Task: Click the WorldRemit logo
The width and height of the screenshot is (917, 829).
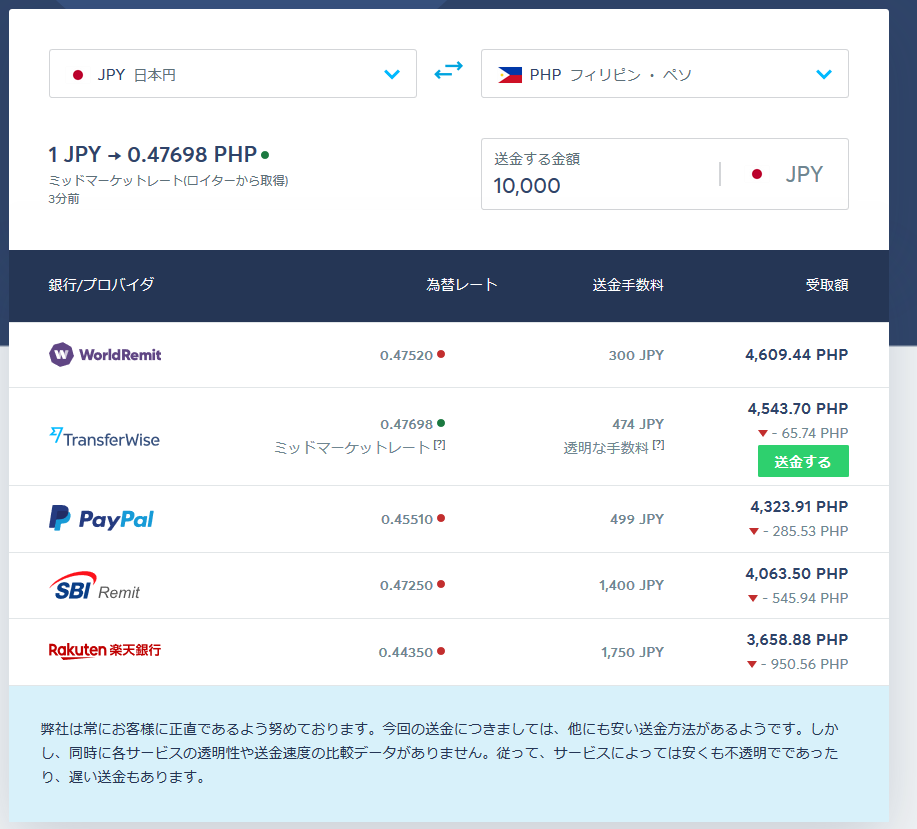Action: coord(105,354)
